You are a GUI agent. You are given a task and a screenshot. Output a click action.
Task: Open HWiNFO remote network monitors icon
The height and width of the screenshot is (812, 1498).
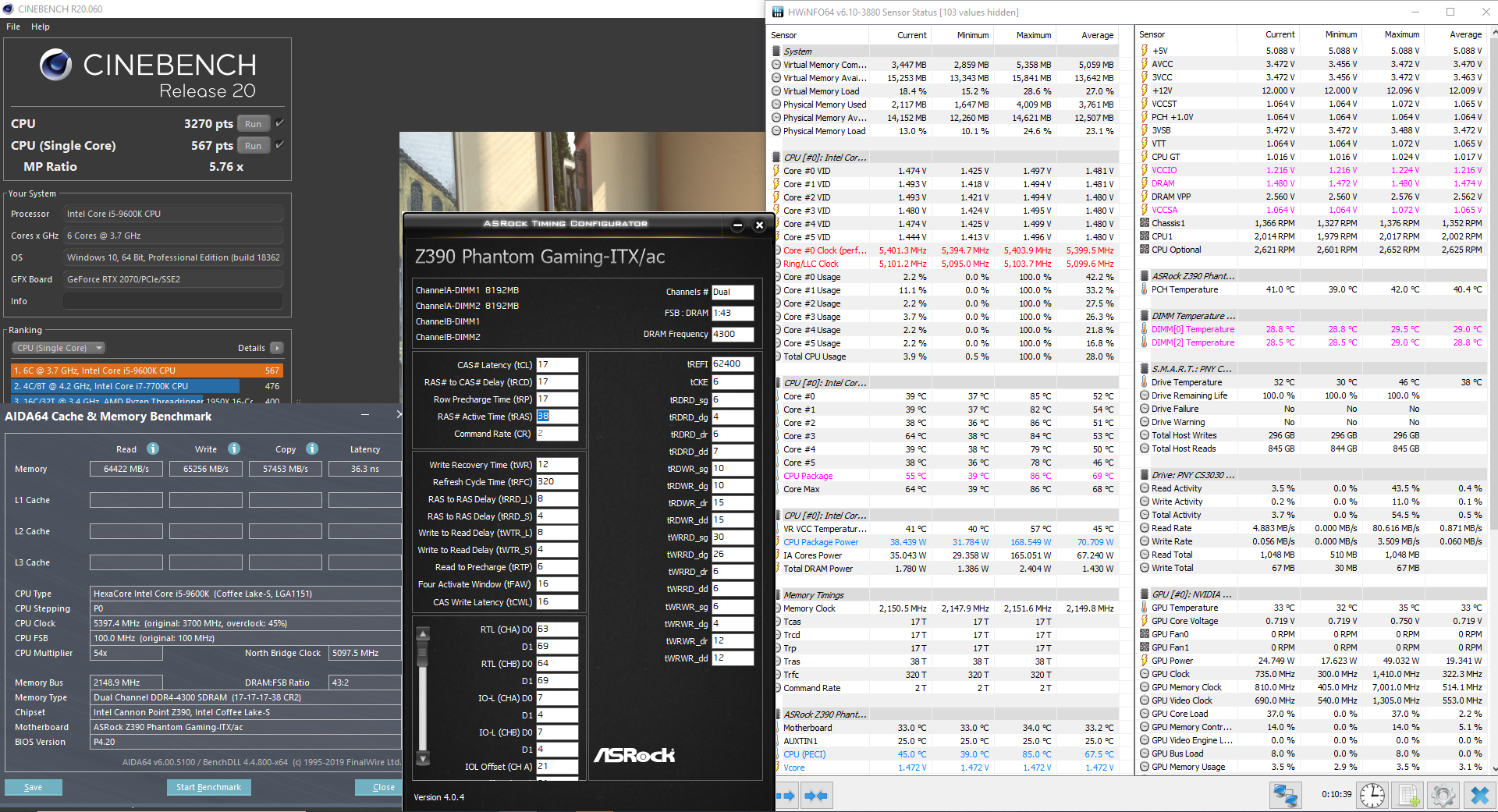(x=1285, y=796)
